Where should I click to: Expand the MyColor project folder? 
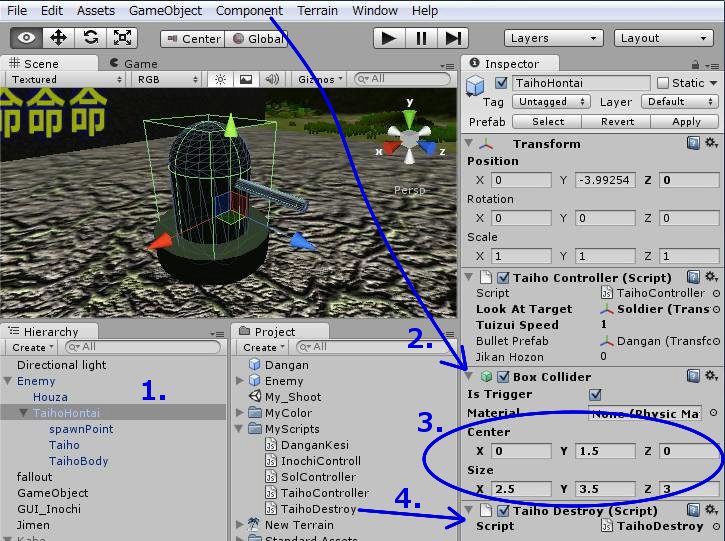coord(239,412)
